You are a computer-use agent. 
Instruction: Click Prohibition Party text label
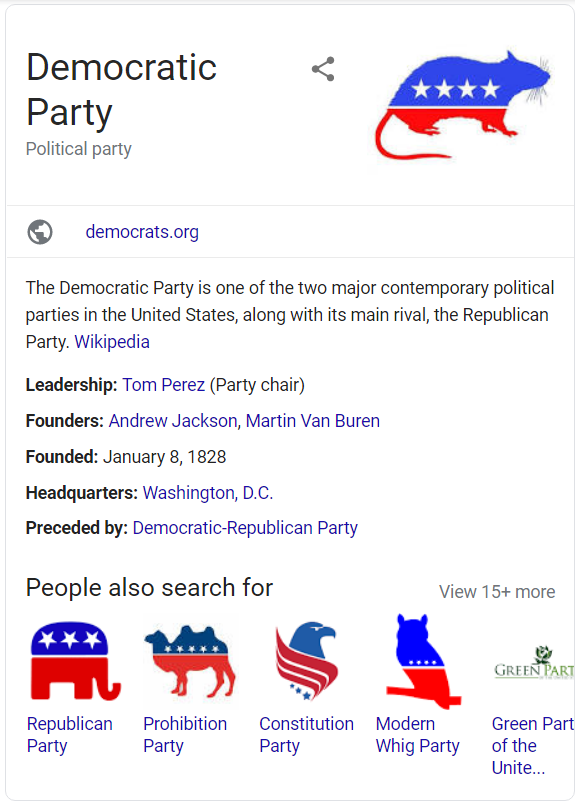point(185,735)
